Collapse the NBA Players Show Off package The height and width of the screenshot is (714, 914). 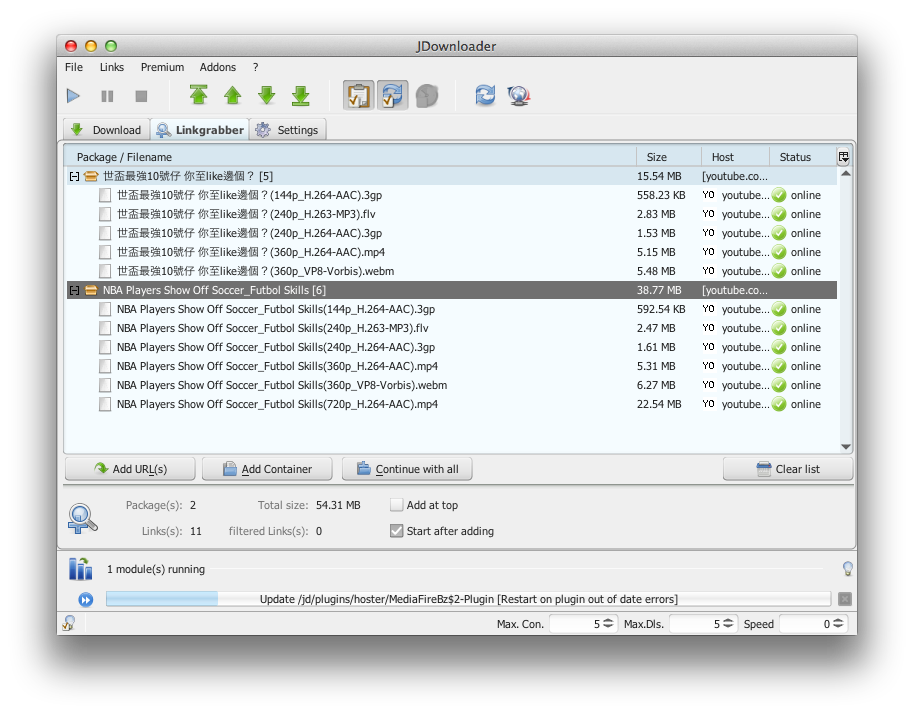pyautogui.click(x=74, y=290)
